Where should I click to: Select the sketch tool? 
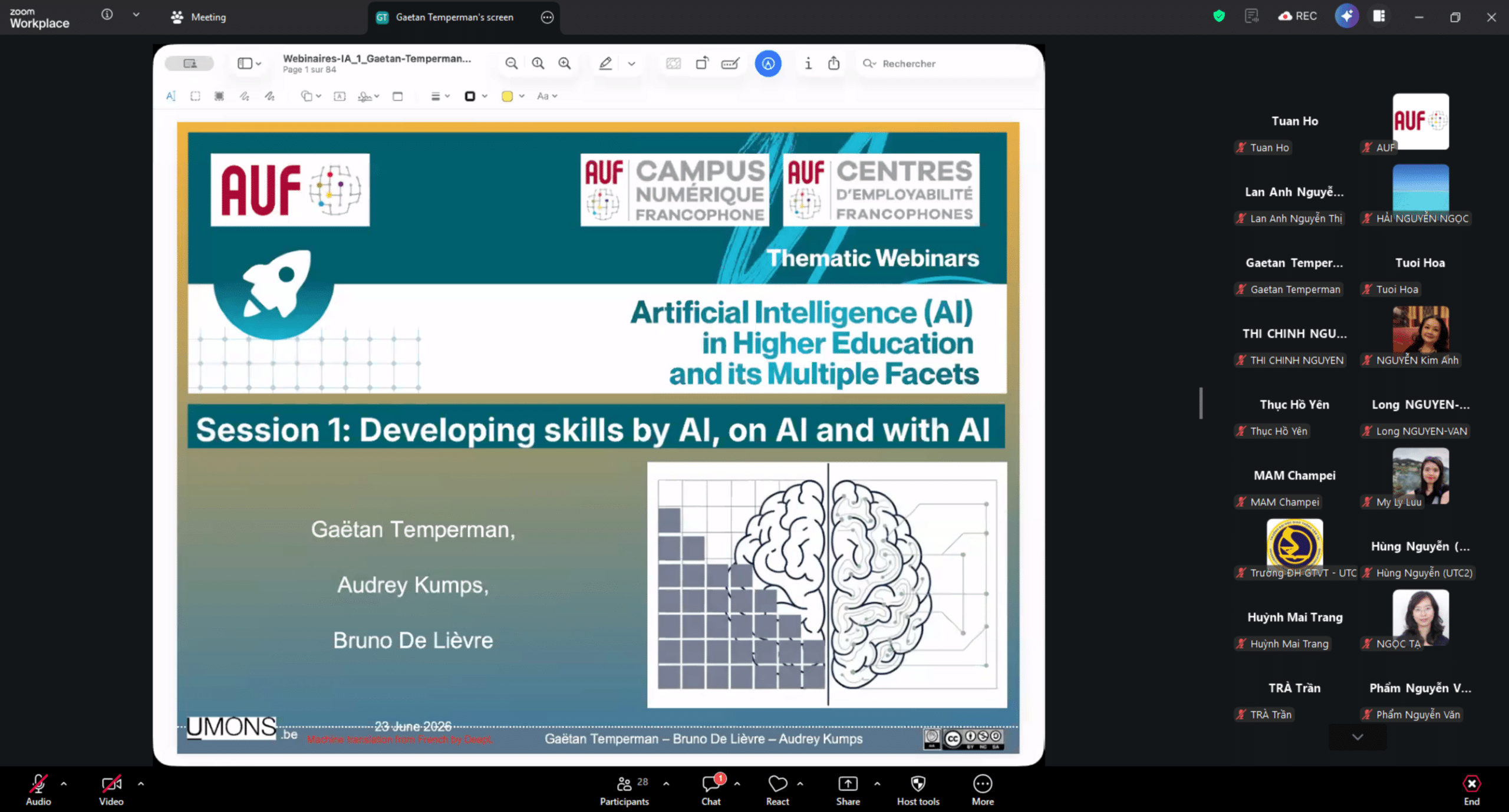click(244, 96)
